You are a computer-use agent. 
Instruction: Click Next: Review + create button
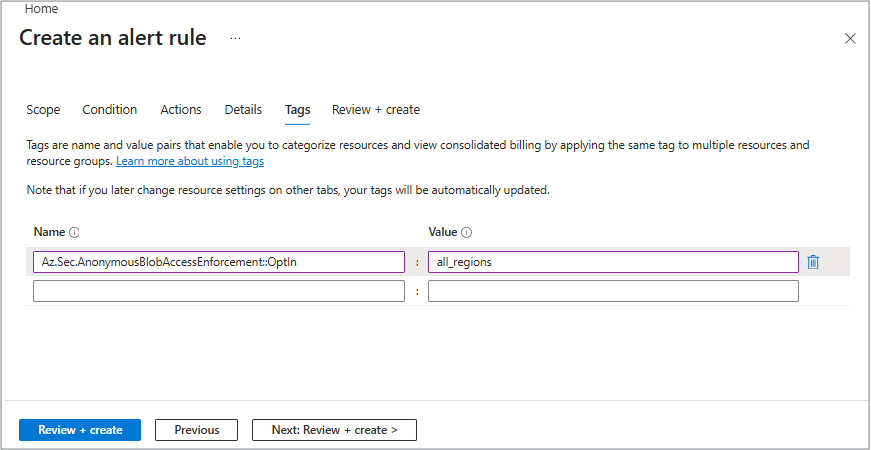point(334,430)
